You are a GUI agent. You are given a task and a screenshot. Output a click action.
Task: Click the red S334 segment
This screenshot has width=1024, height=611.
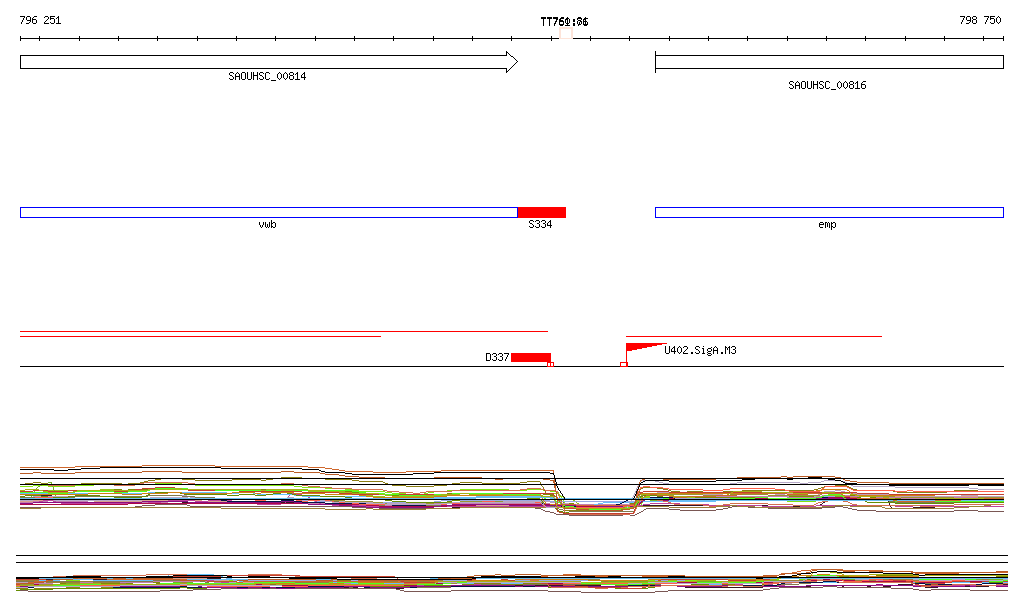541,212
